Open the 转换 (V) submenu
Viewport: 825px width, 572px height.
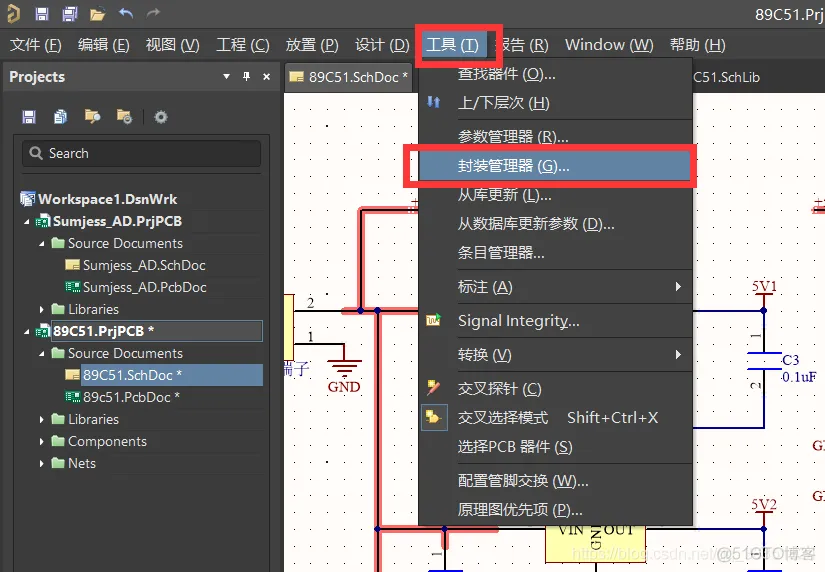click(x=555, y=355)
